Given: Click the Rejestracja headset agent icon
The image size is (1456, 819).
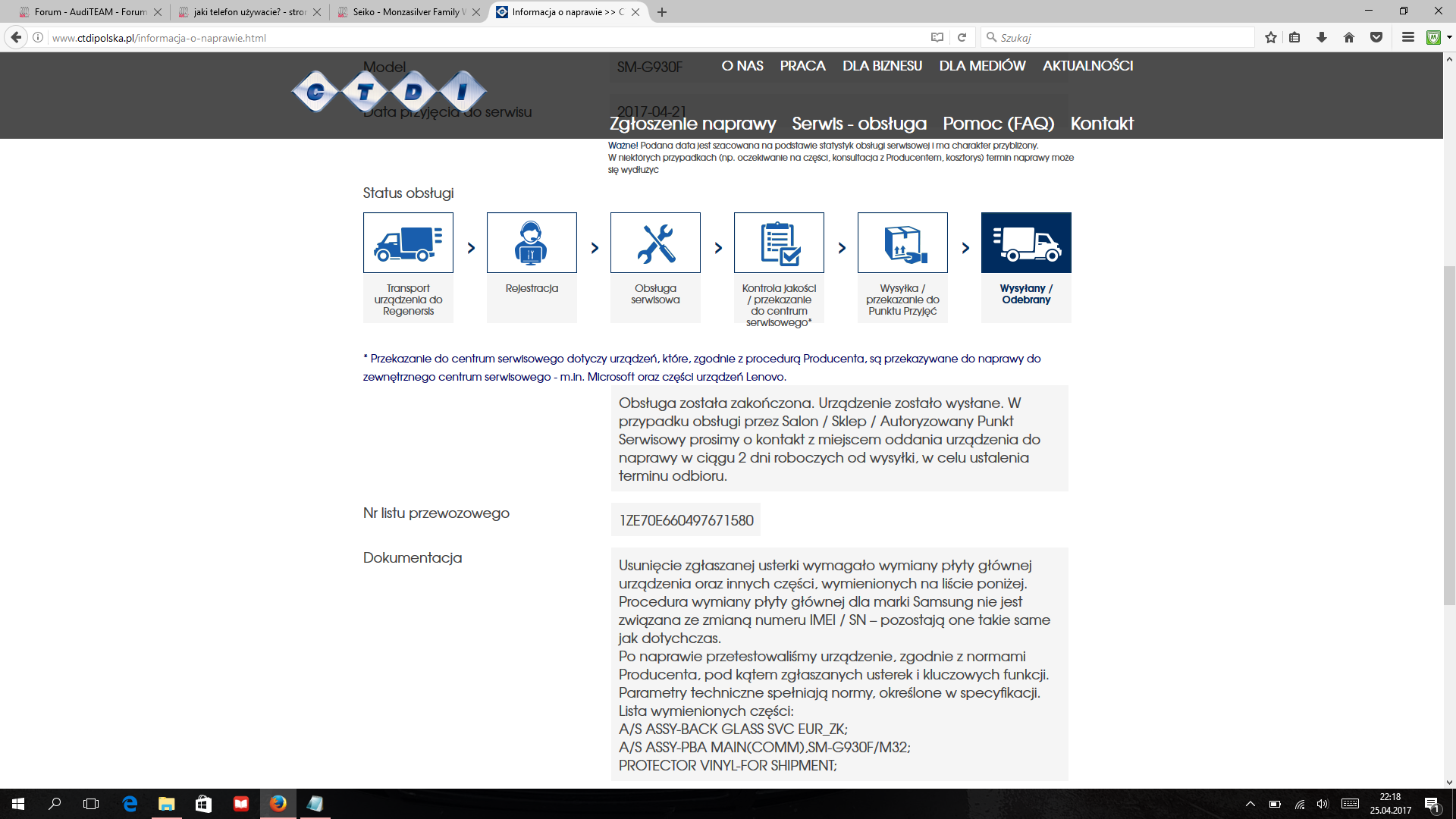Looking at the screenshot, I should (532, 243).
